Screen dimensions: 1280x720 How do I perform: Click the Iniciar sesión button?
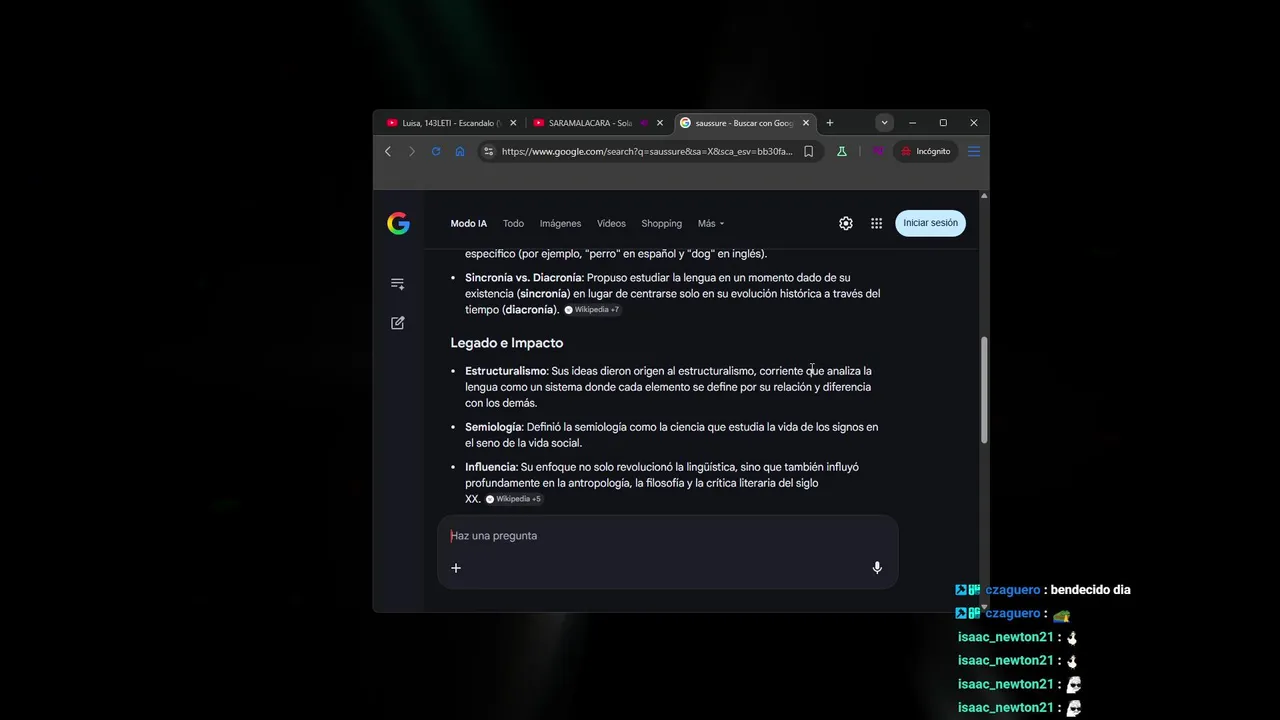pos(930,223)
